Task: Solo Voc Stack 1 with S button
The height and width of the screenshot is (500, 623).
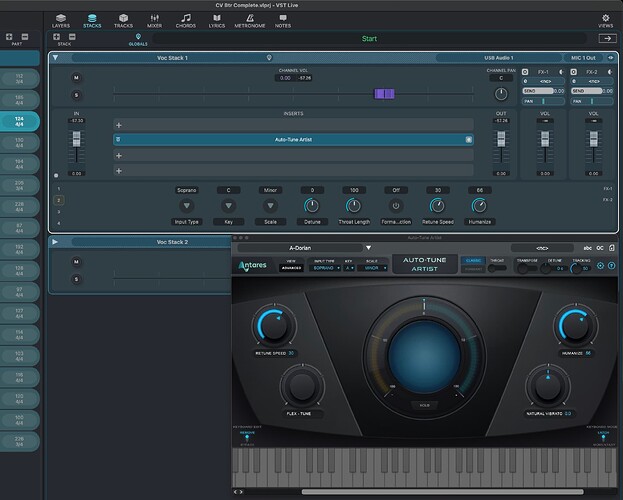Action: tap(76, 95)
